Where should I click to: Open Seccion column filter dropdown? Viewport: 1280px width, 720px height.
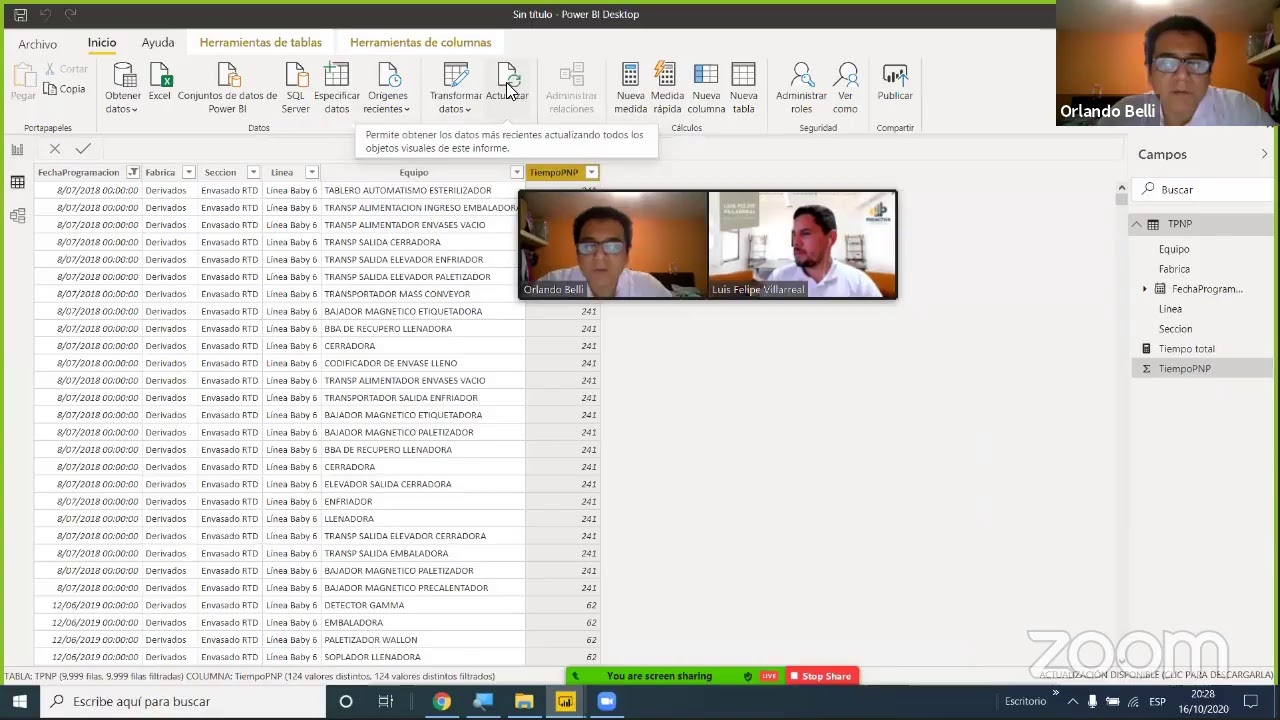[253, 172]
